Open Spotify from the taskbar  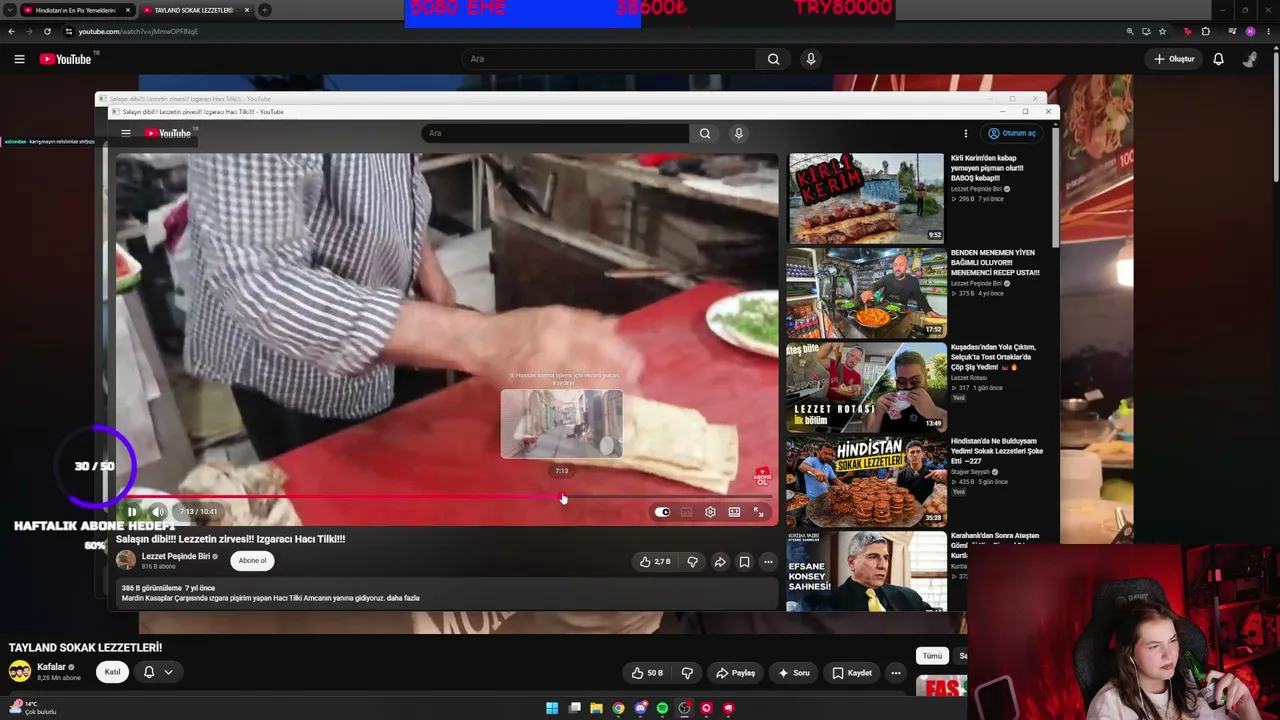click(662, 708)
